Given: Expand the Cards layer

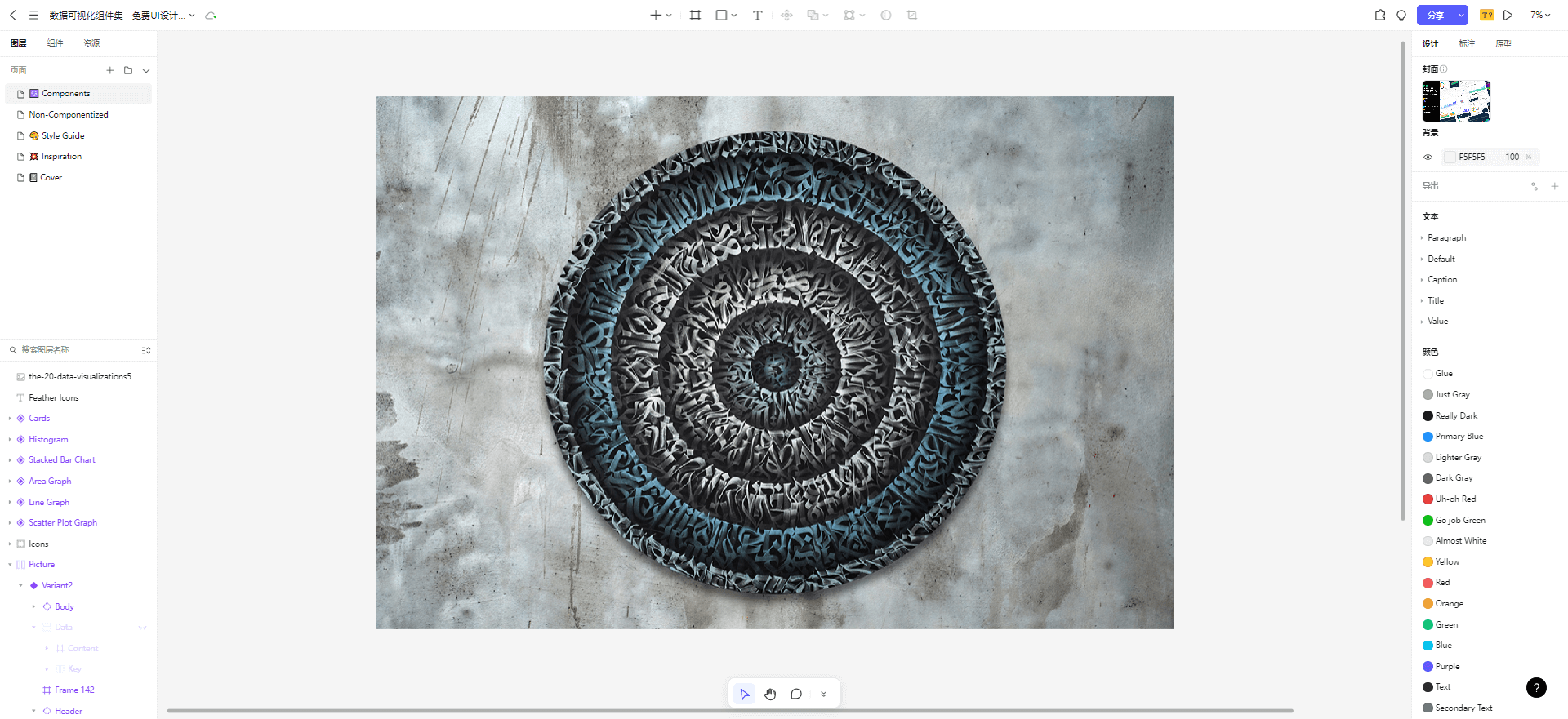Looking at the screenshot, I should tap(11, 419).
